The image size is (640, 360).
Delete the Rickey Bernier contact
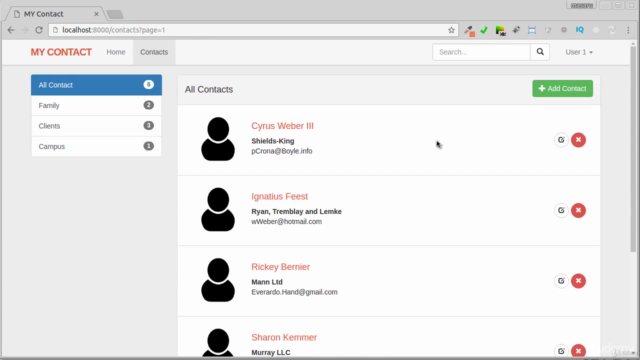578,281
